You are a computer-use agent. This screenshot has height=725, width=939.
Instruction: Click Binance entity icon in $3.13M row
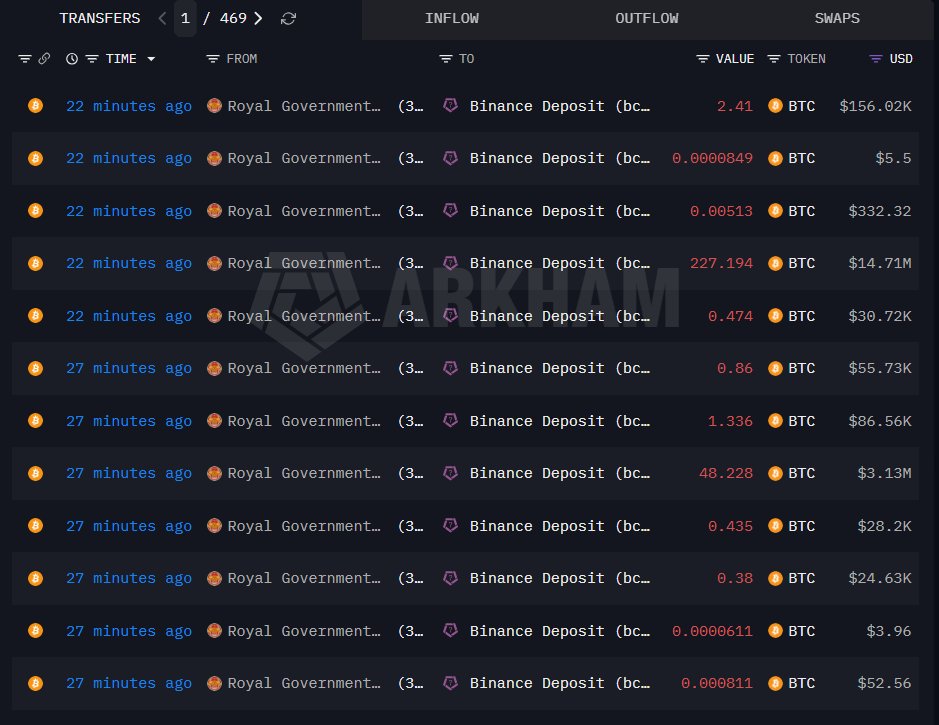[450, 472]
